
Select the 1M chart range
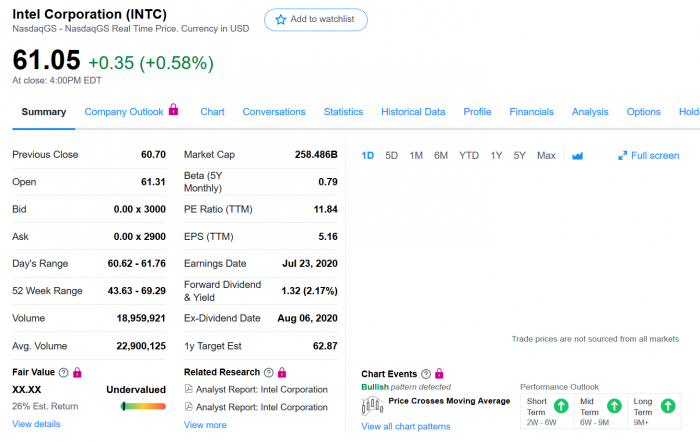[416, 156]
